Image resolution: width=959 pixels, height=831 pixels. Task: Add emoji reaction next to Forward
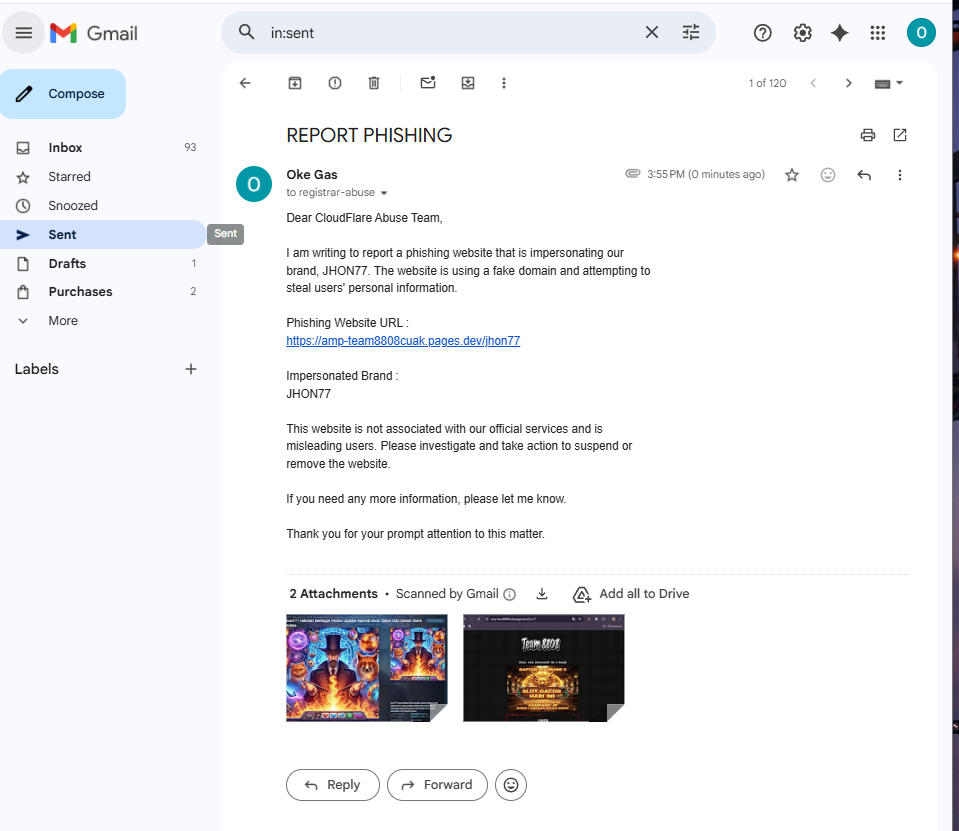click(x=511, y=785)
